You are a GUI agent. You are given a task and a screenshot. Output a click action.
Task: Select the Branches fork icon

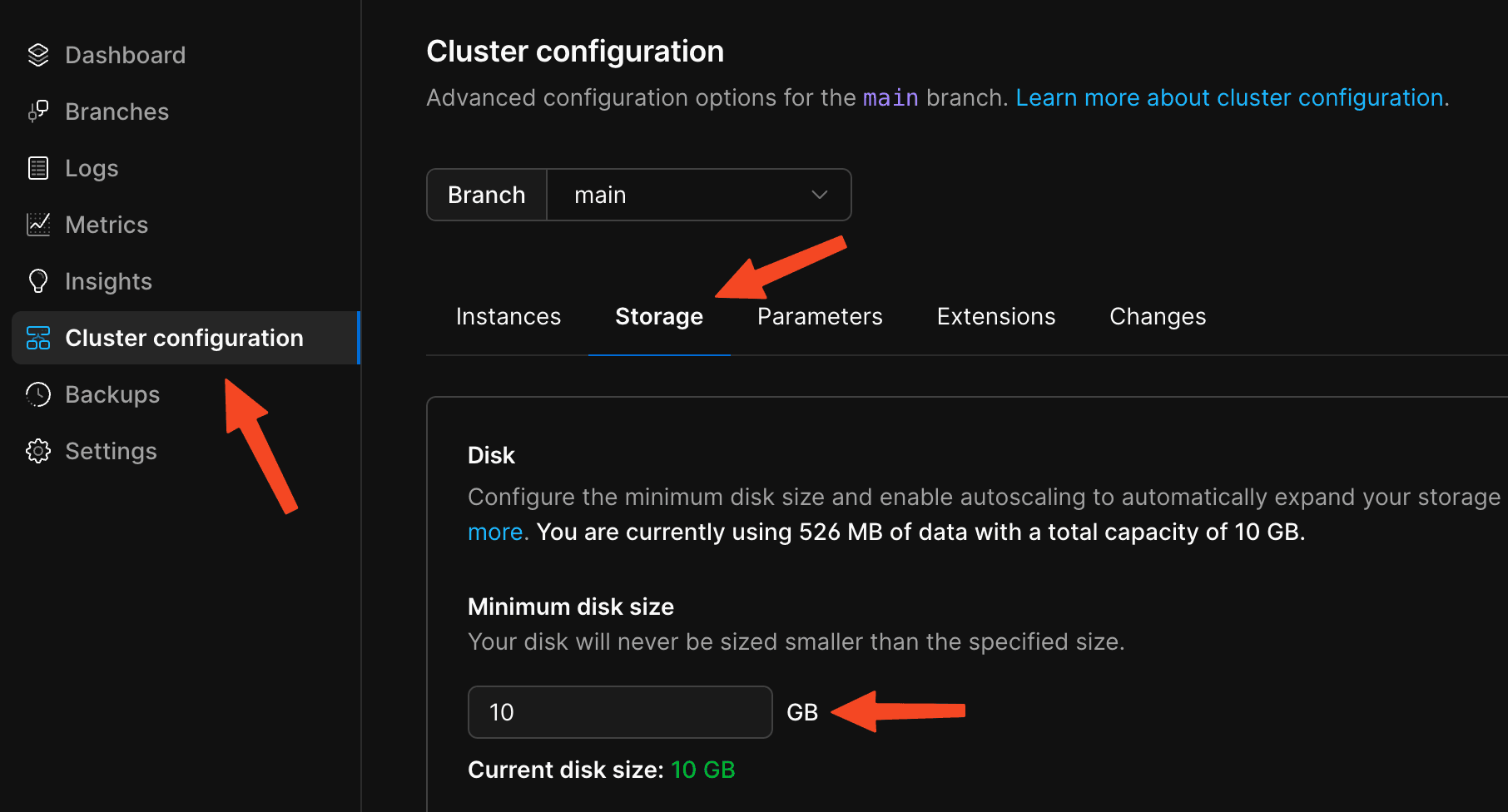click(x=38, y=111)
